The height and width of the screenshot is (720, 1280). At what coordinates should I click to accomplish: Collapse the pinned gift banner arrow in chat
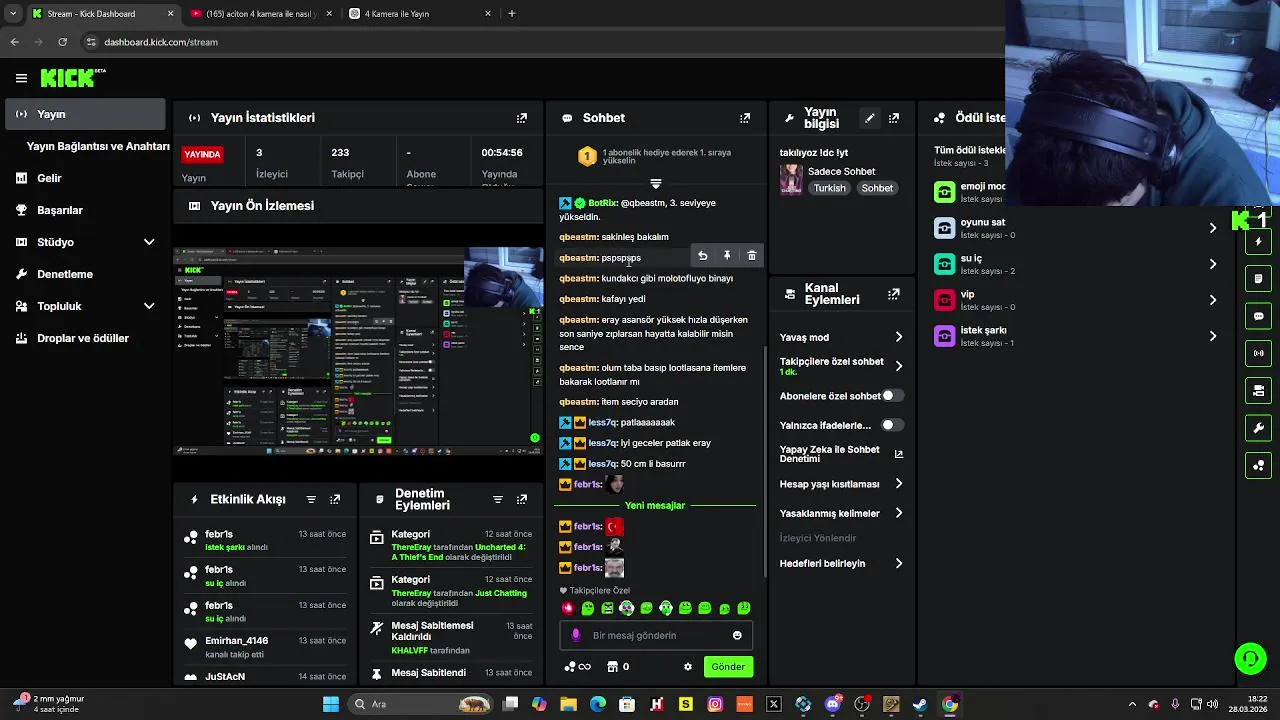click(x=656, y=184)
